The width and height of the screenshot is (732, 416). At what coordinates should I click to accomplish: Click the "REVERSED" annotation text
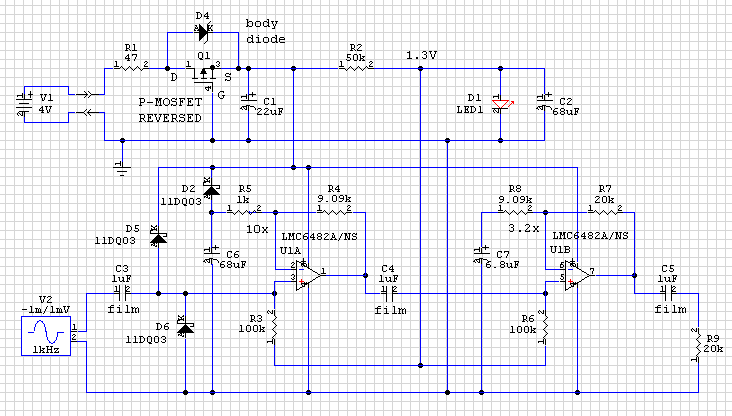pyautogui.click(x=170, y=118)
